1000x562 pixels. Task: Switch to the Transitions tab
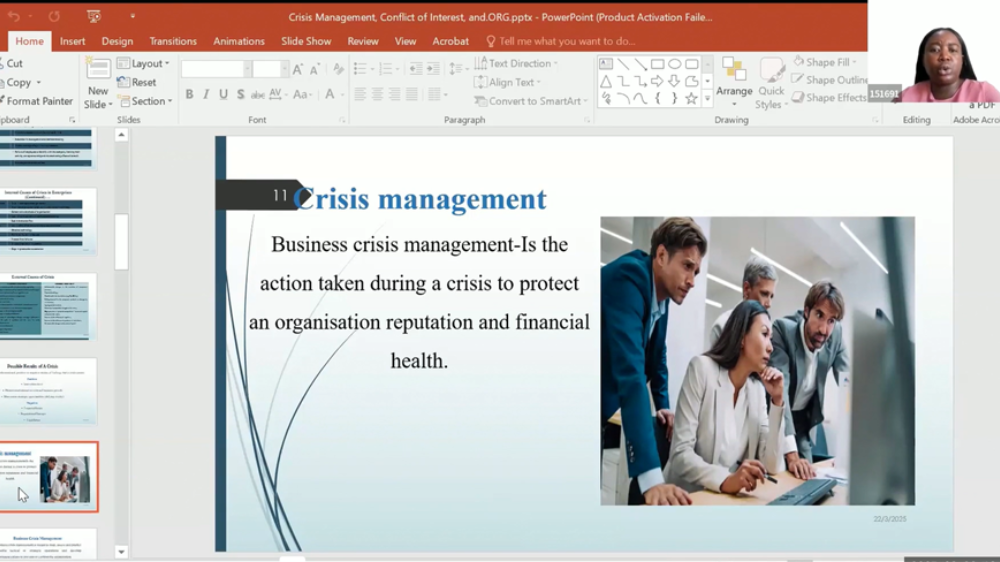173,41
